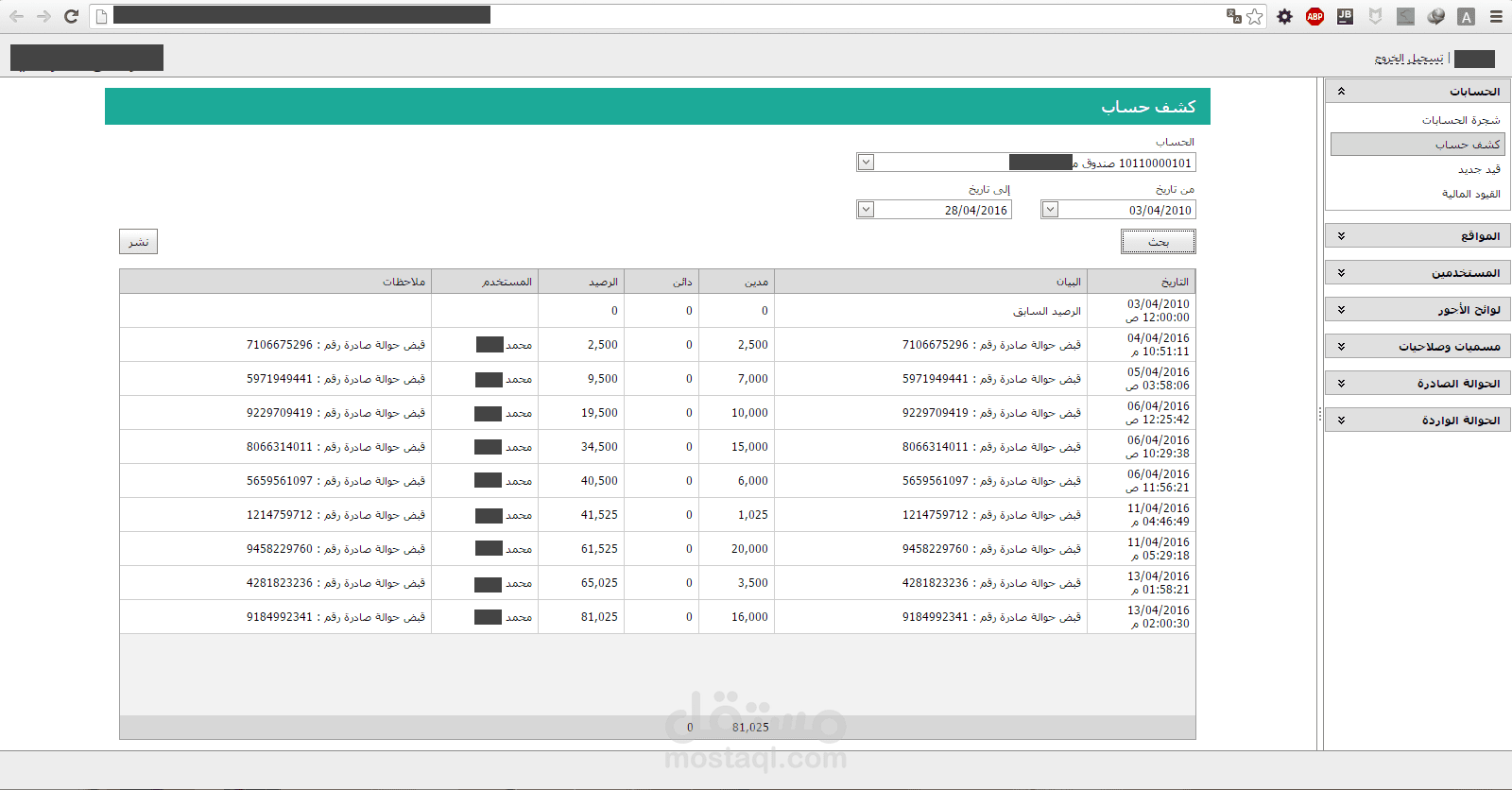
Task: Open القيود المالية menu item
Action: 1471,194
